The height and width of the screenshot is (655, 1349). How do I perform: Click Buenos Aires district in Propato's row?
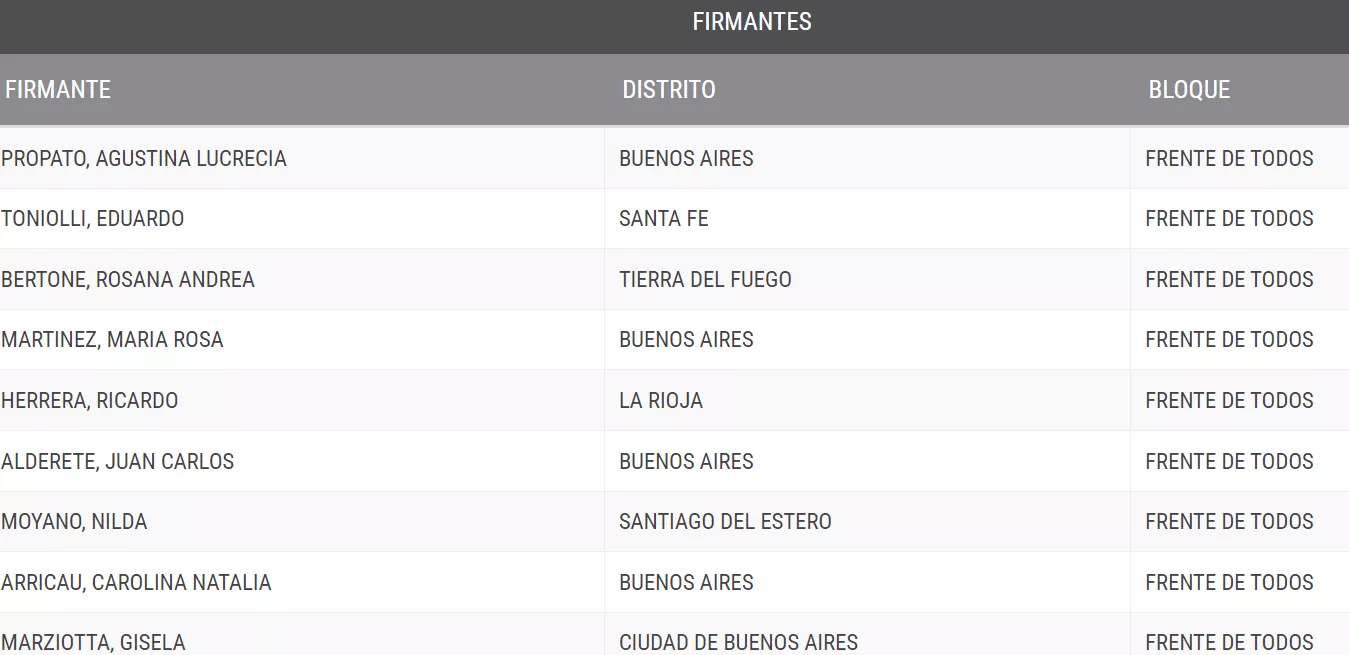(x=686, y=158)
